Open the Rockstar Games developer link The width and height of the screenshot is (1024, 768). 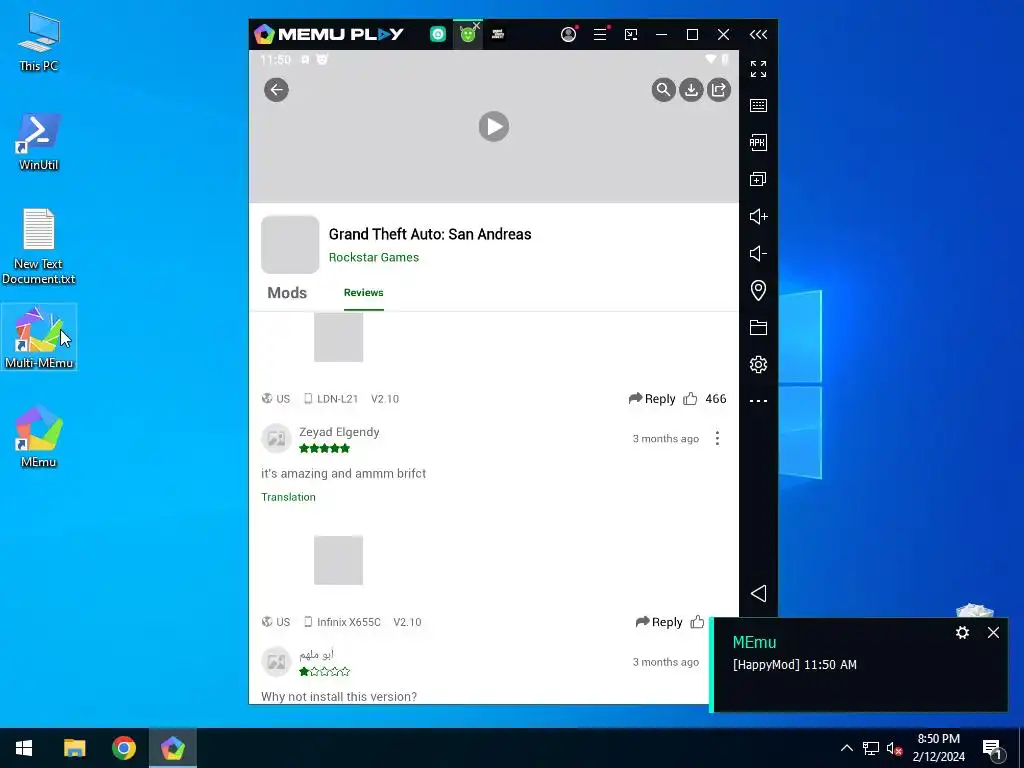pyautogui.click(x=374, y=257)
